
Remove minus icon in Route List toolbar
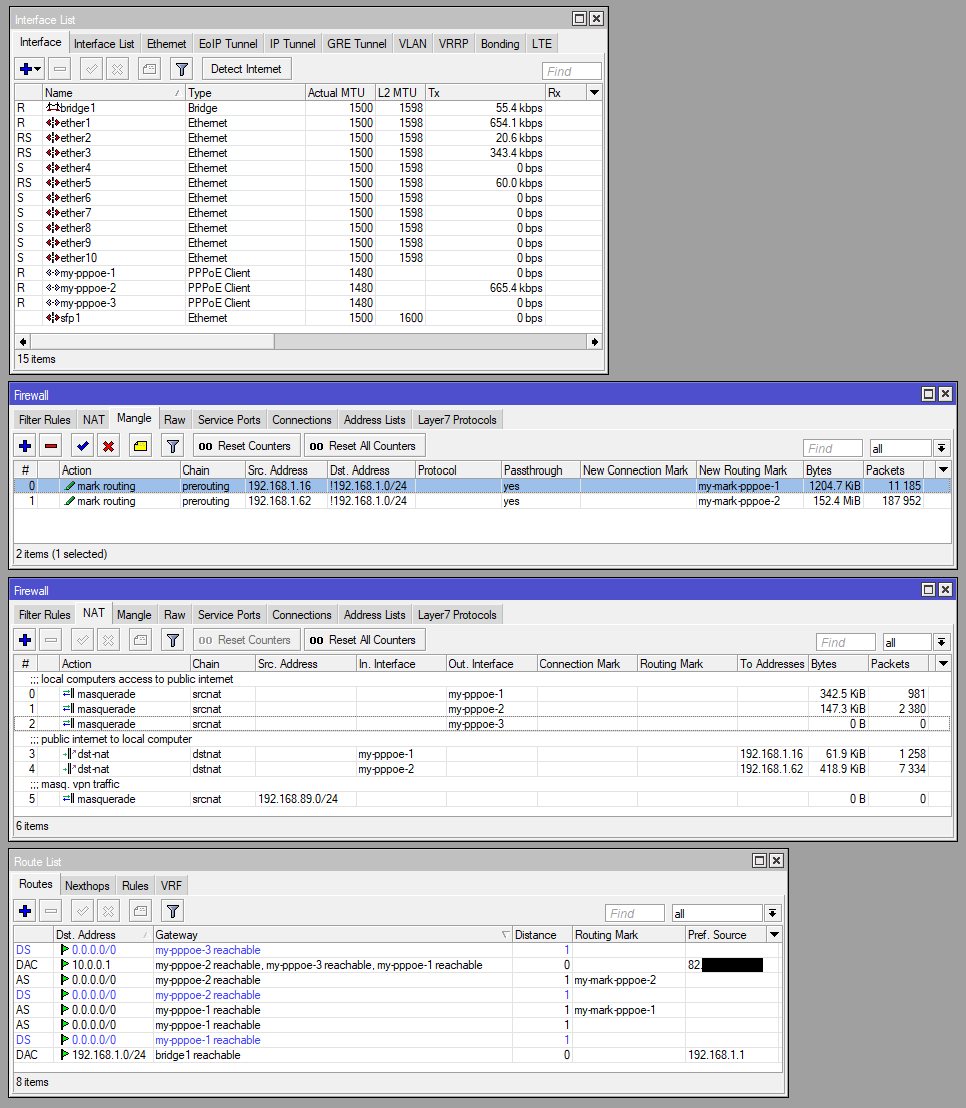click(x=51, y=911)
